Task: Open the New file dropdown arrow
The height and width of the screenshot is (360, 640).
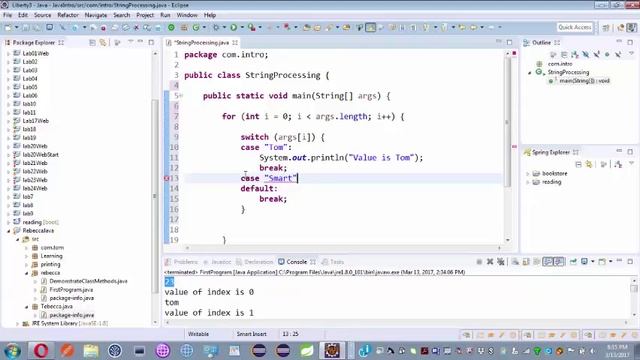Action: [x=17, y=27]
